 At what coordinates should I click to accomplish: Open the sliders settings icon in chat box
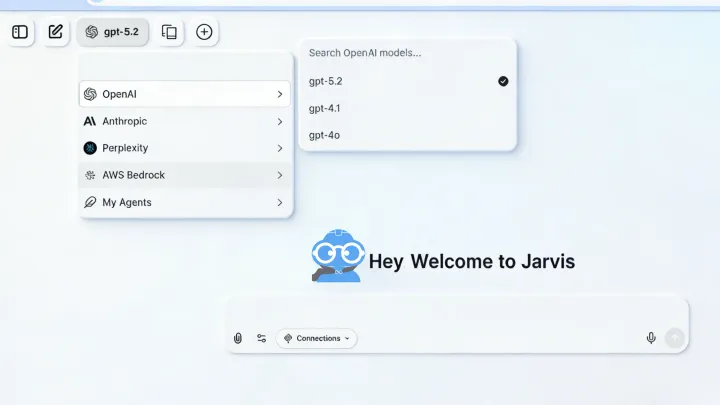pyautogui.click(x=262, y=338)
